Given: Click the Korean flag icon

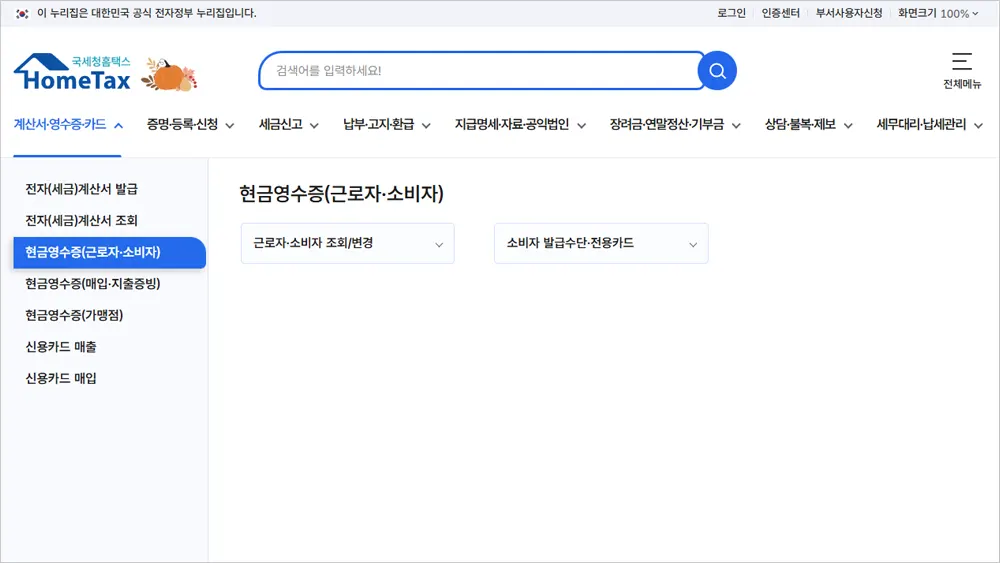Looking at the screenshot, I should 22,13.
